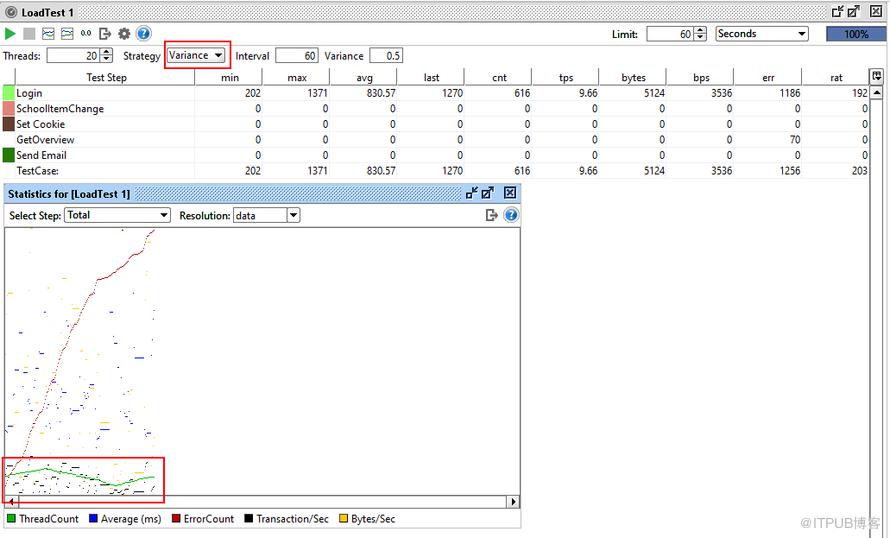Click table column settings icon beside rat
The width and height of the screenshot is (890, 538).
point(876,76)
